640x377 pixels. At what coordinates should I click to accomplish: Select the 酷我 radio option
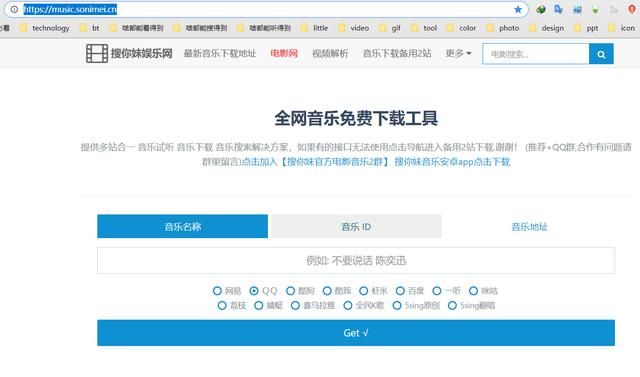tap(327, 291)
